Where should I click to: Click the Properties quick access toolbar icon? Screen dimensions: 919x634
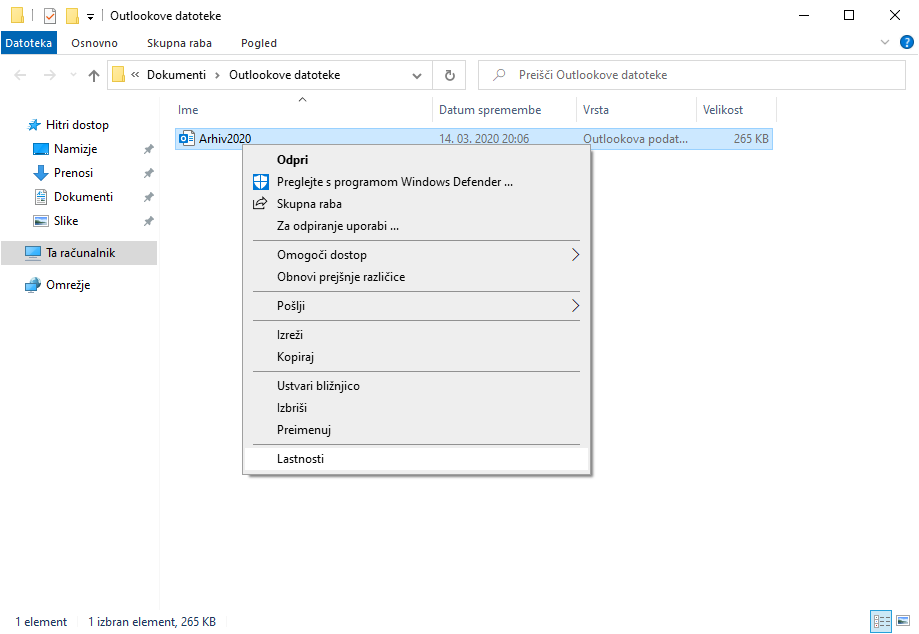tap(50, 16)
